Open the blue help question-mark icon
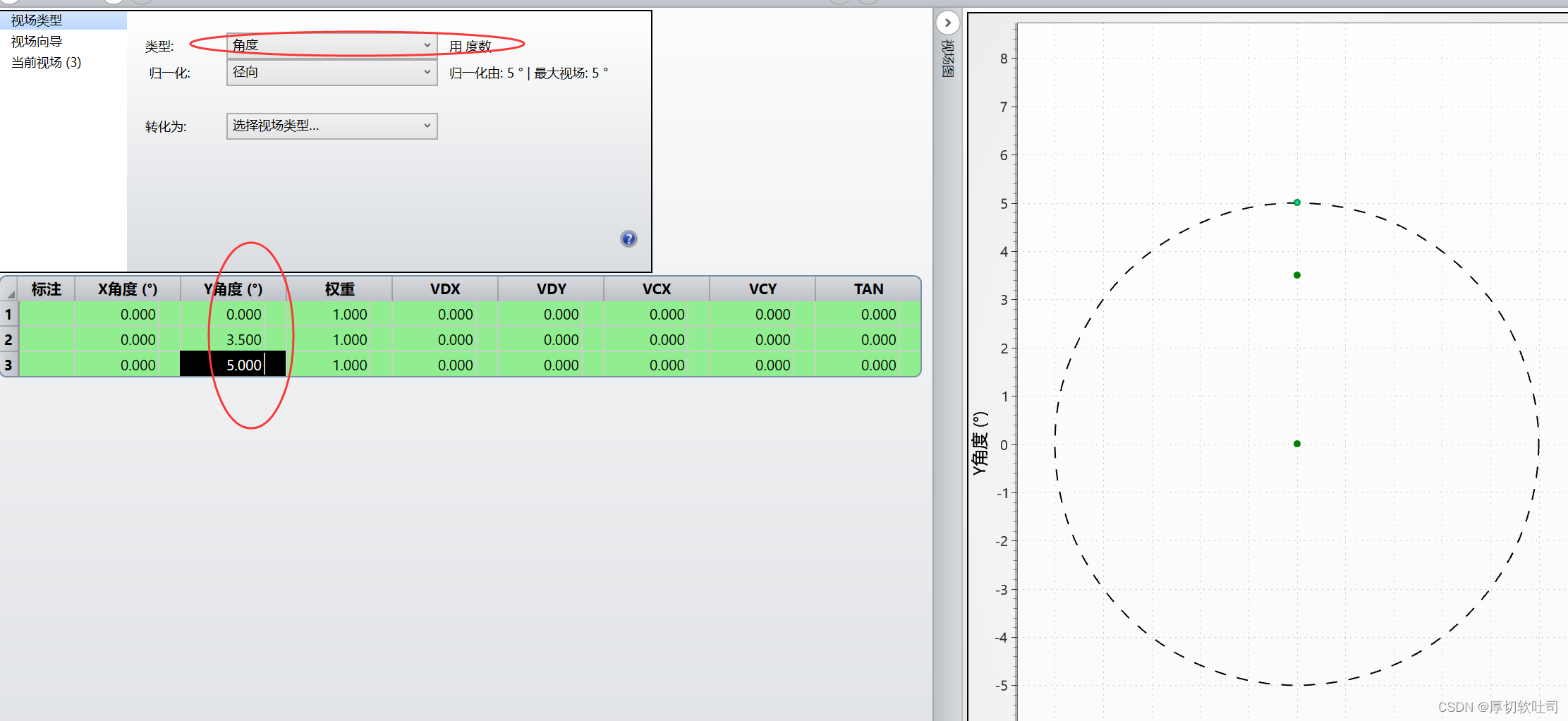1568x721 pixels. click(x=628, y=238)
